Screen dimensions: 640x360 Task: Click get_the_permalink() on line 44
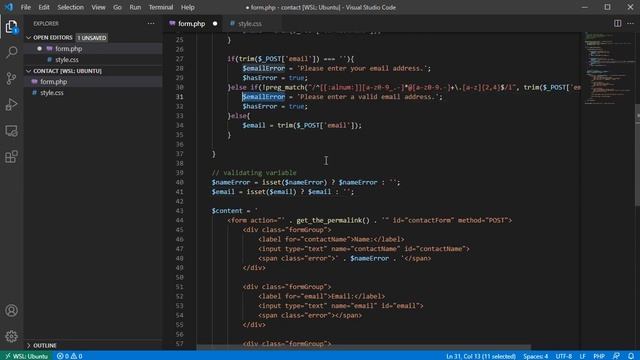[x=333, y=220]
